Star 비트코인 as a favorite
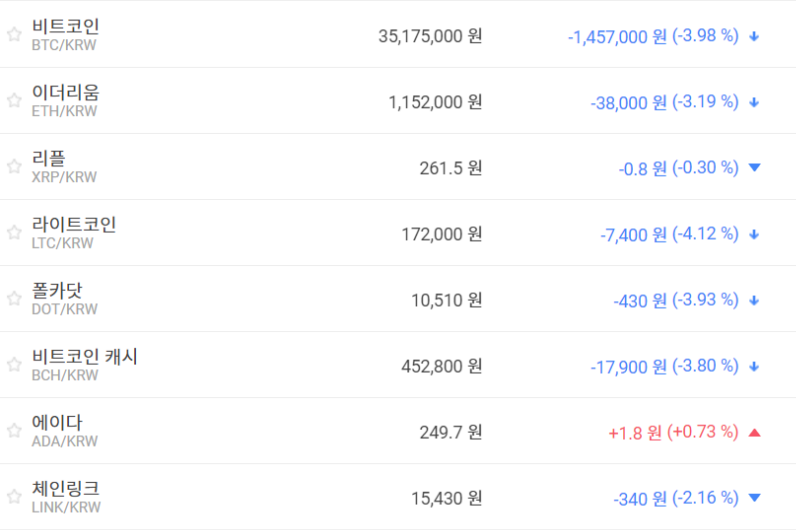The width and height of the screenshot is (796, 530). tap(14, 35)
